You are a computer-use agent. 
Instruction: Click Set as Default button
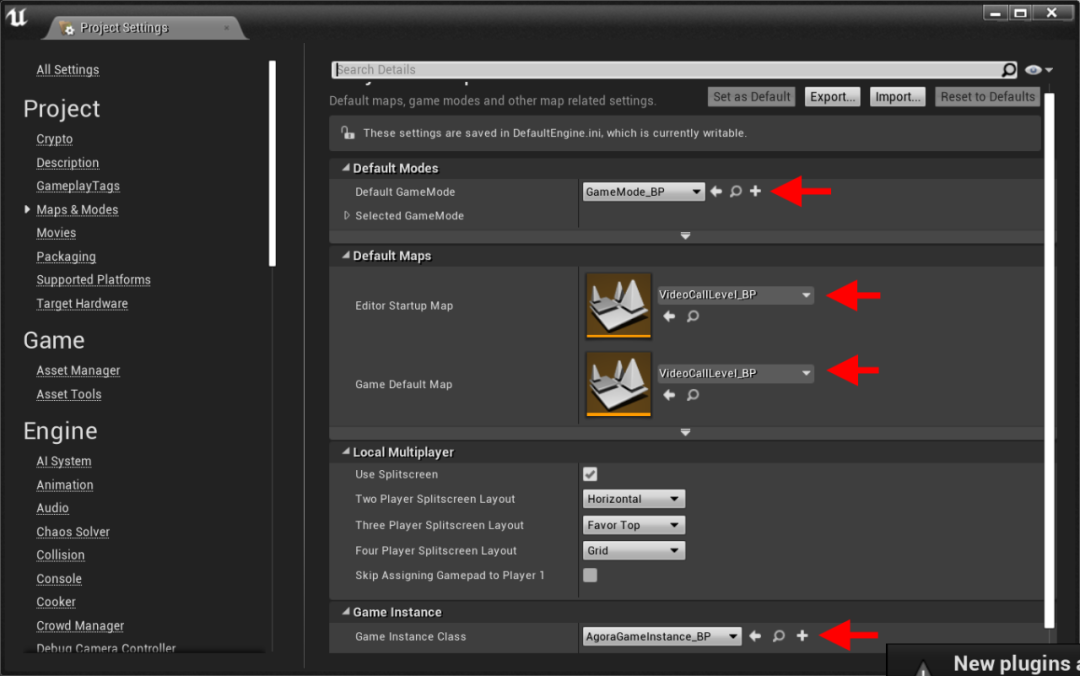(x=751, y=97)
